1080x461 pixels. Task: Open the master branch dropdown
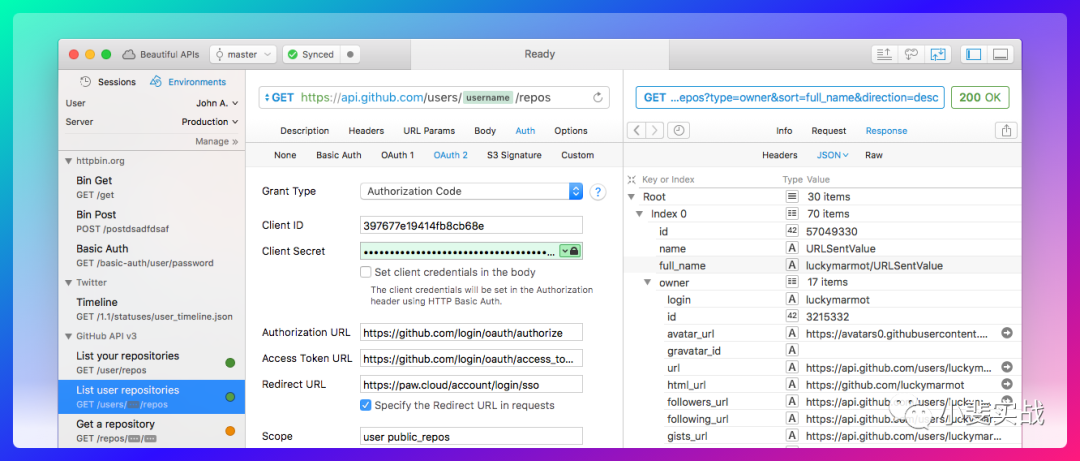click(x=243, y=54)
